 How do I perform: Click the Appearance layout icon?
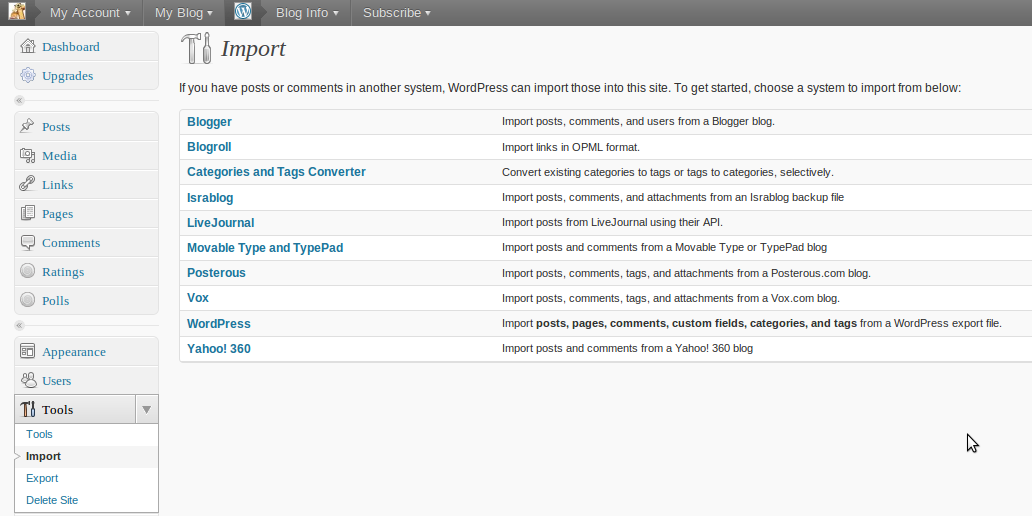click(28, 351)
